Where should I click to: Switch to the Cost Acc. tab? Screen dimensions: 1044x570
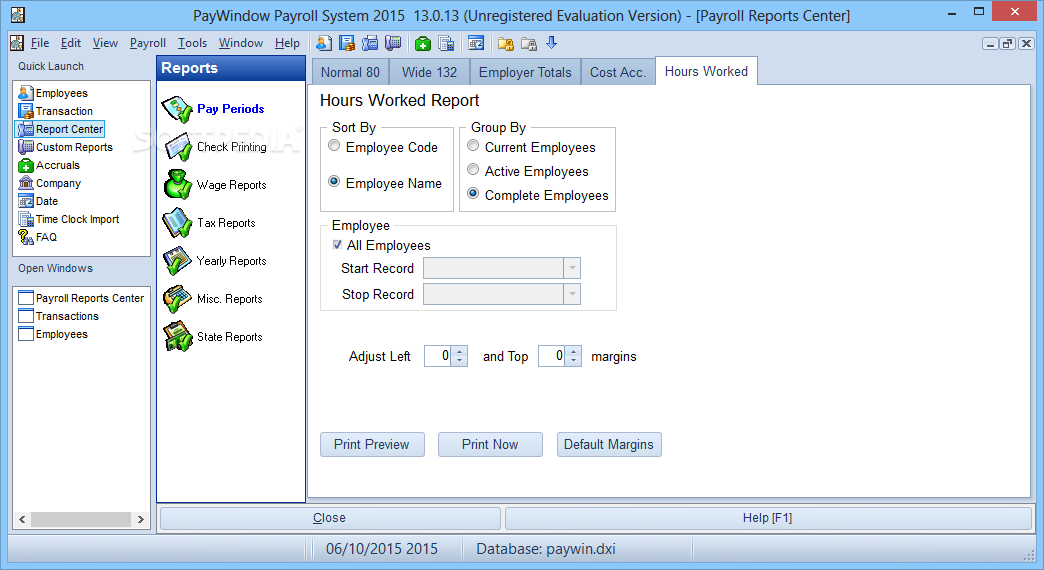point(618,73)
